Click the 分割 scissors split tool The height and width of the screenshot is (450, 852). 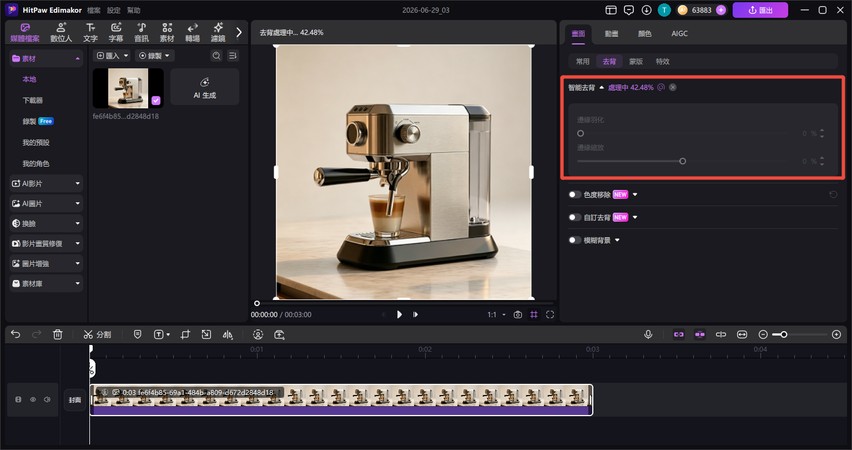pyautogui.click(x=97, y=334)
